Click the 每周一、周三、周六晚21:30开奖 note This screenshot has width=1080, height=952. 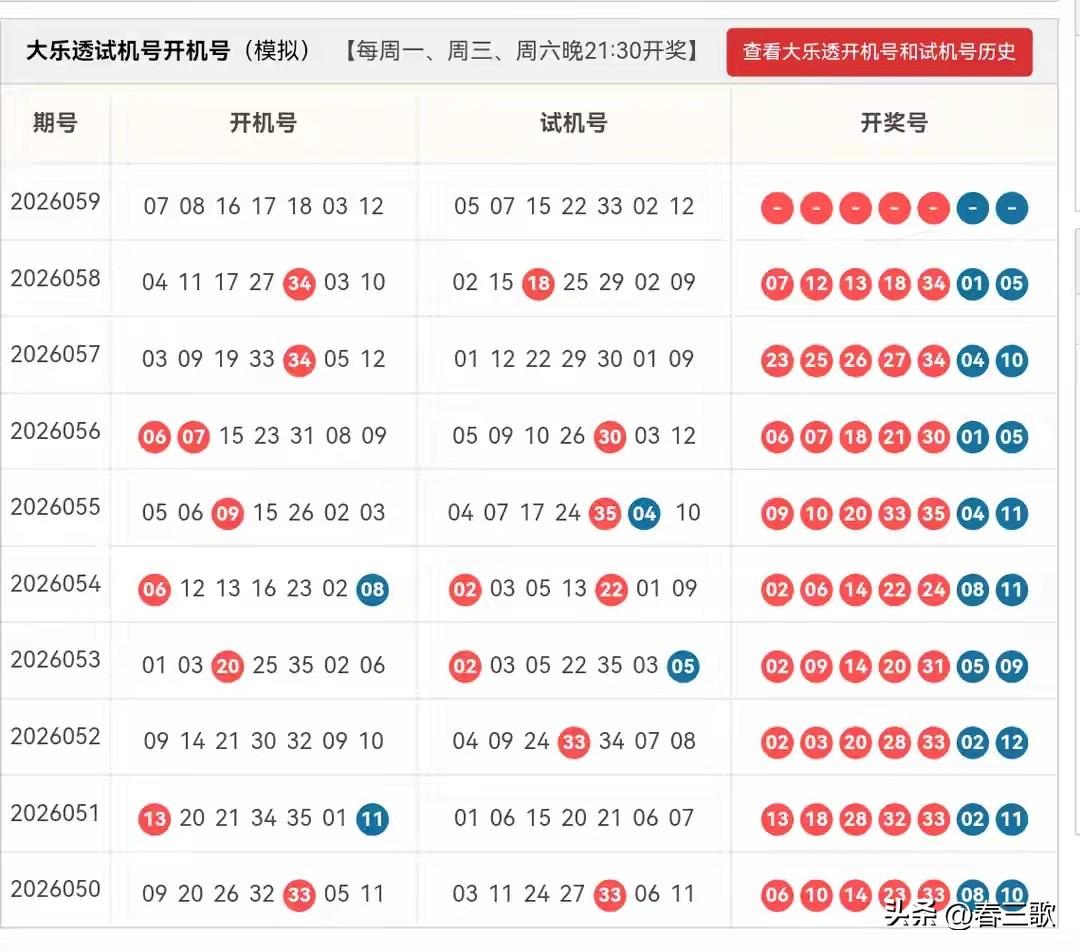pyautogui.click(x=521, y=50)
